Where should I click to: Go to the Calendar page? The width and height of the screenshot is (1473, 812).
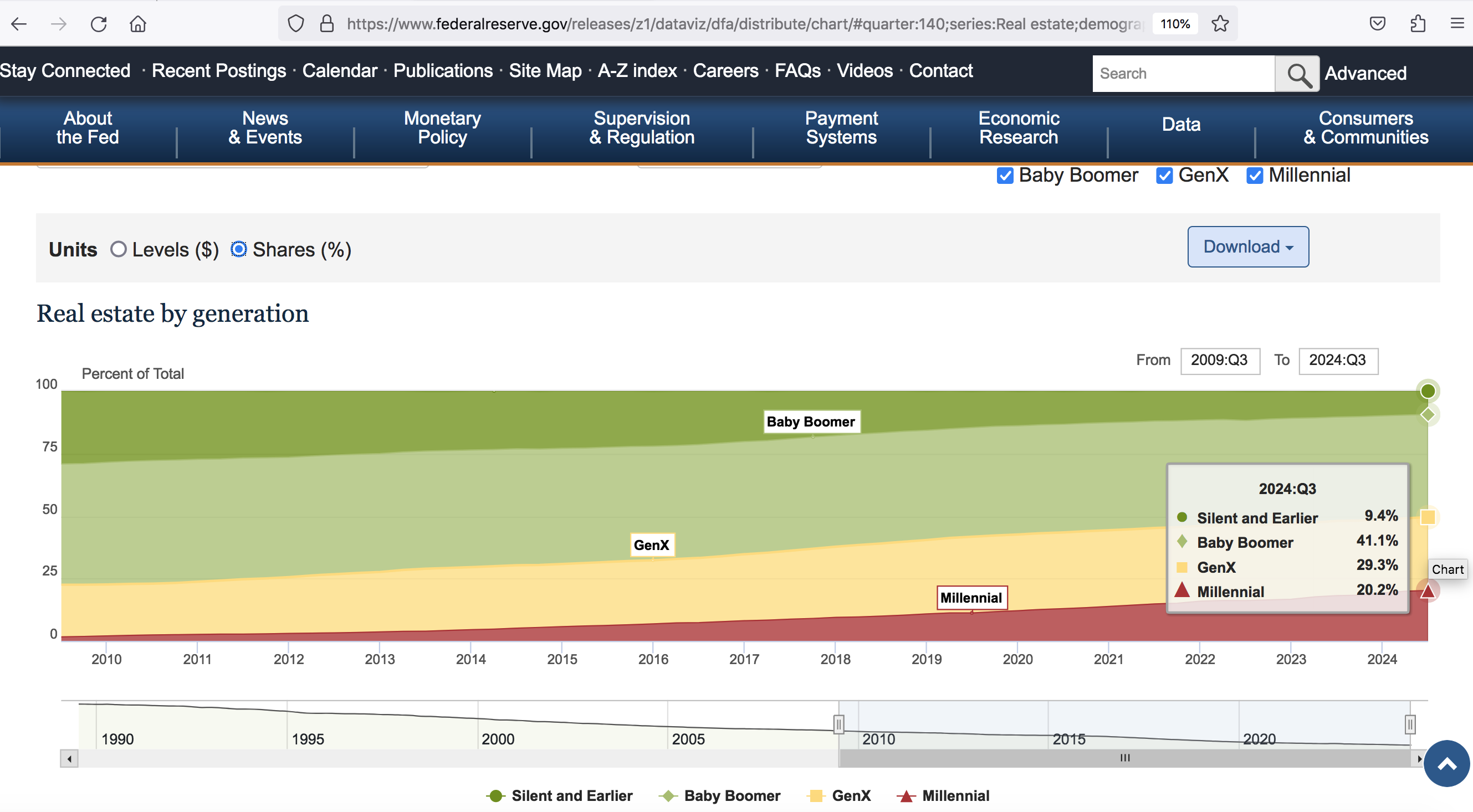point(340,70)
